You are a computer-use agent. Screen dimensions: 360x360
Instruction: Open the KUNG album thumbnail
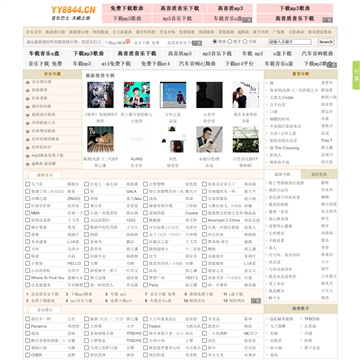137,139
